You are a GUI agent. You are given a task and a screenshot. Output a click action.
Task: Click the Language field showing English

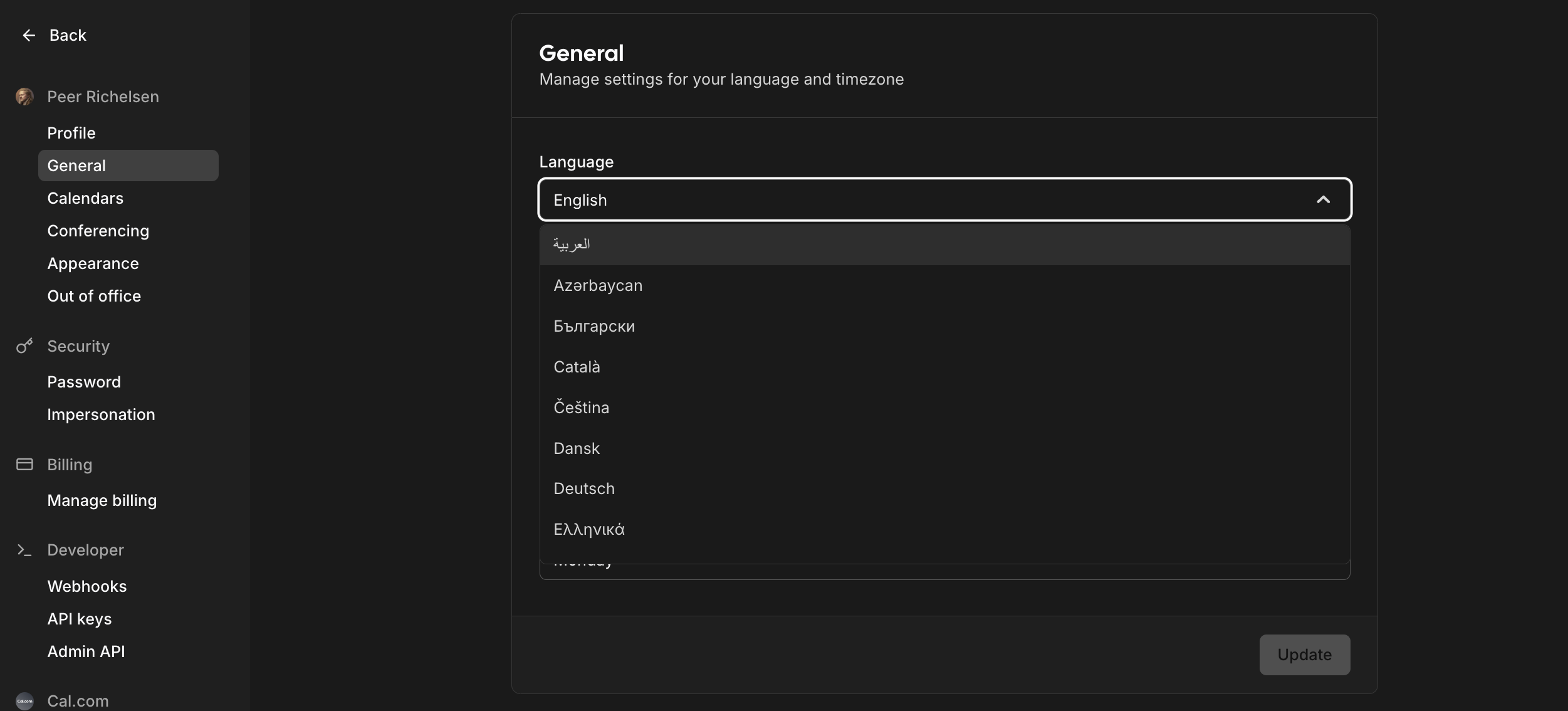pos(944,199)
